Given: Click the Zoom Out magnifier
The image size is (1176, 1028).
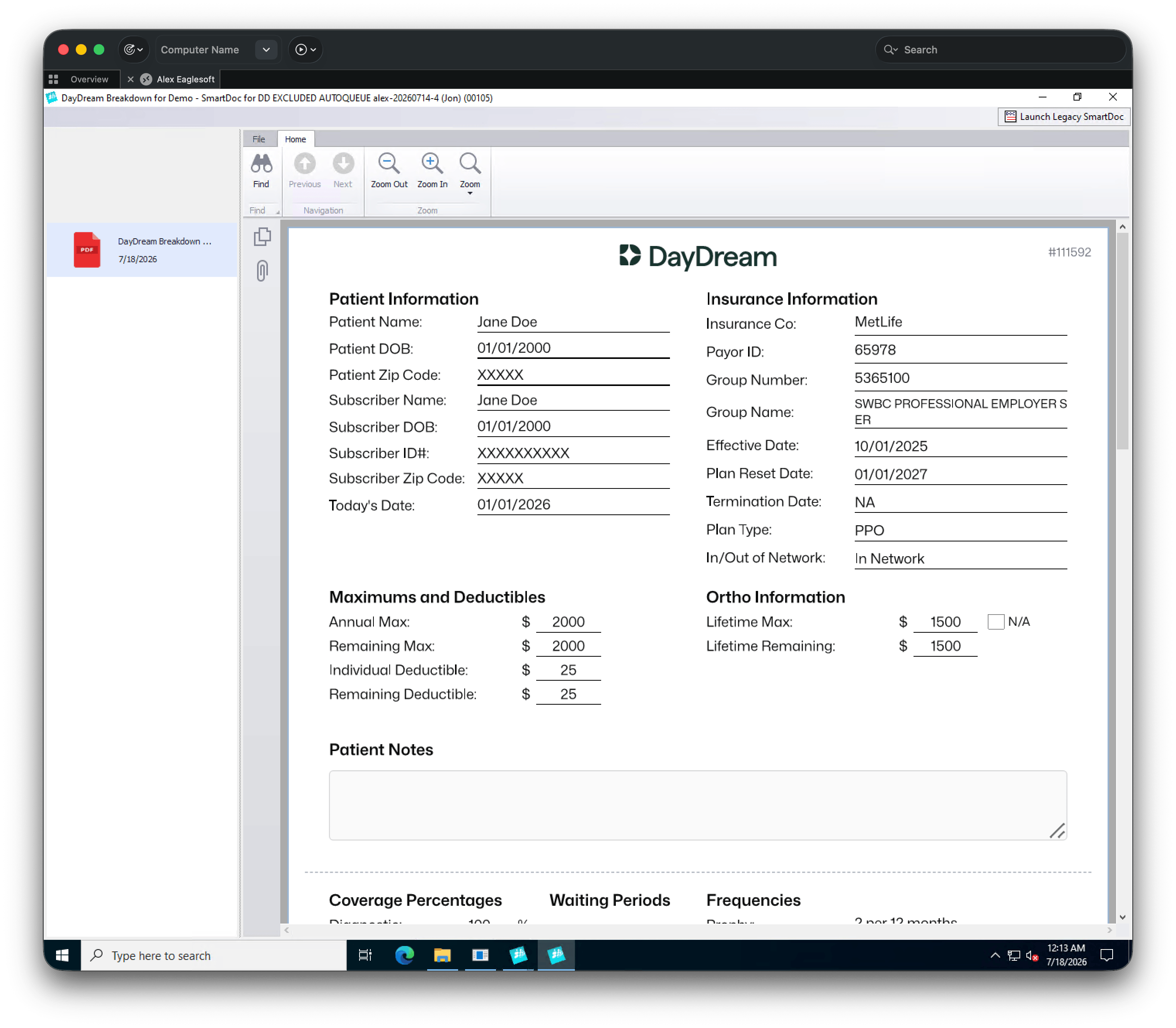Looking at the screenshot, I should 389,164.
